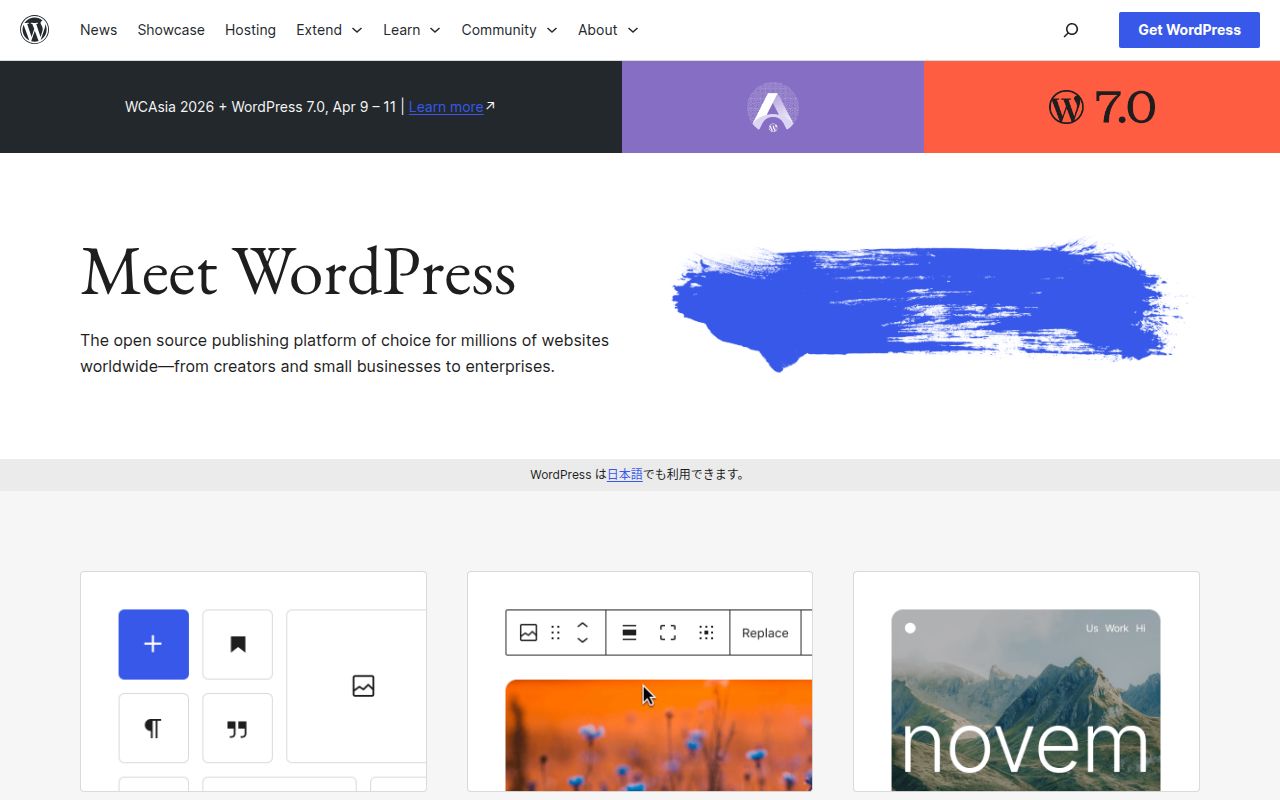The height and width of the screenshot is (800, 1280).
Task: Click the fullscreen corners icon in toolbar
Action: 668,633
